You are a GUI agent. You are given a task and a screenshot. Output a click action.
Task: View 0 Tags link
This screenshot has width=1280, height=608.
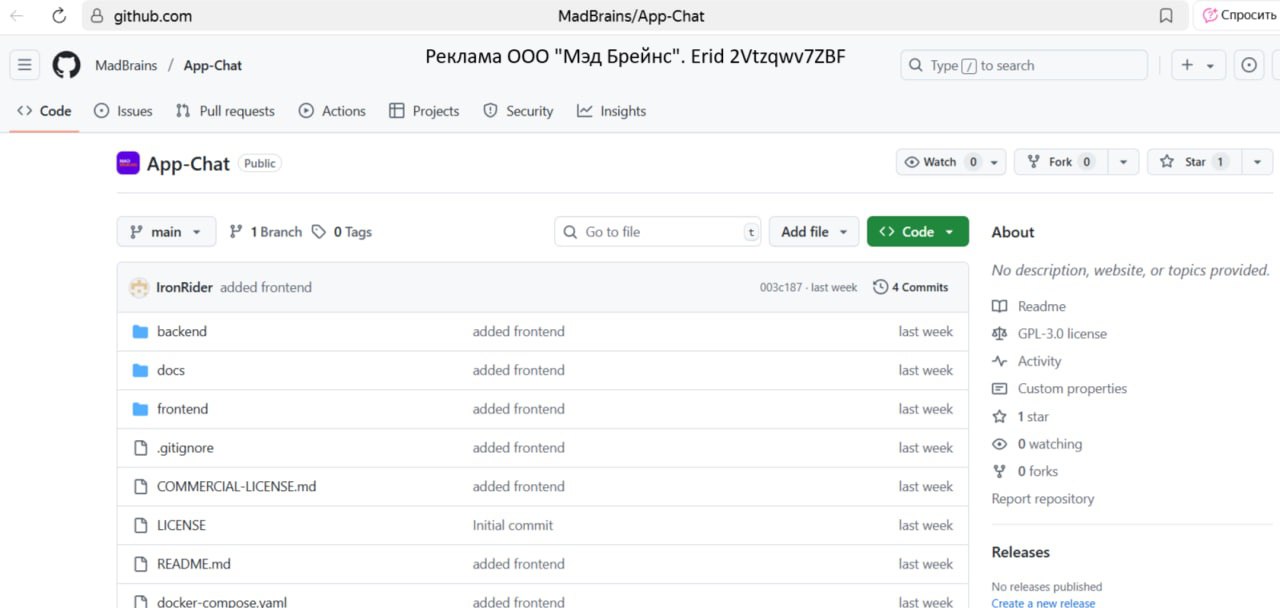tap(341, 232)
